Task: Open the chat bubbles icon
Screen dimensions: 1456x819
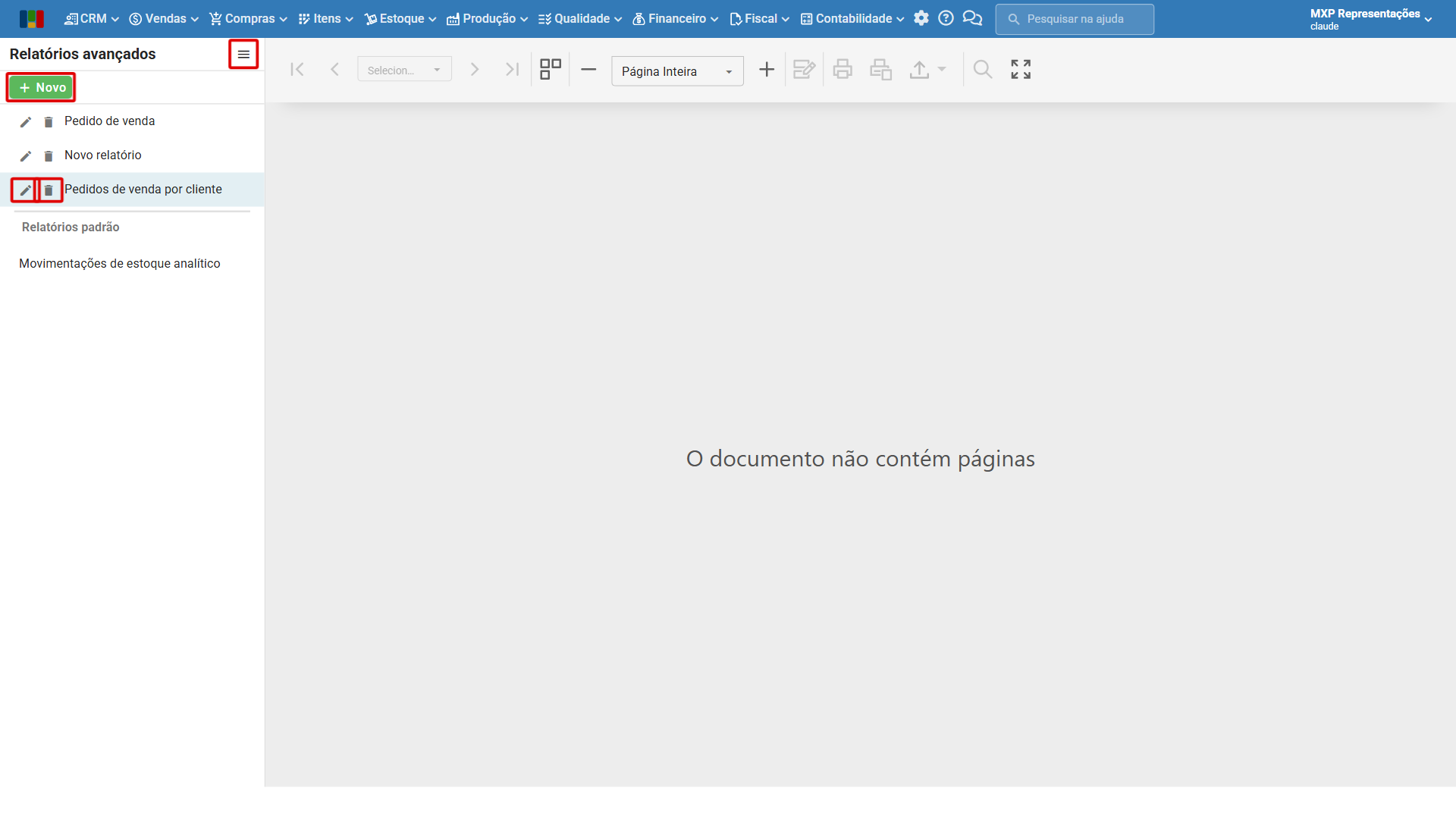Action: tap(972, 18)
